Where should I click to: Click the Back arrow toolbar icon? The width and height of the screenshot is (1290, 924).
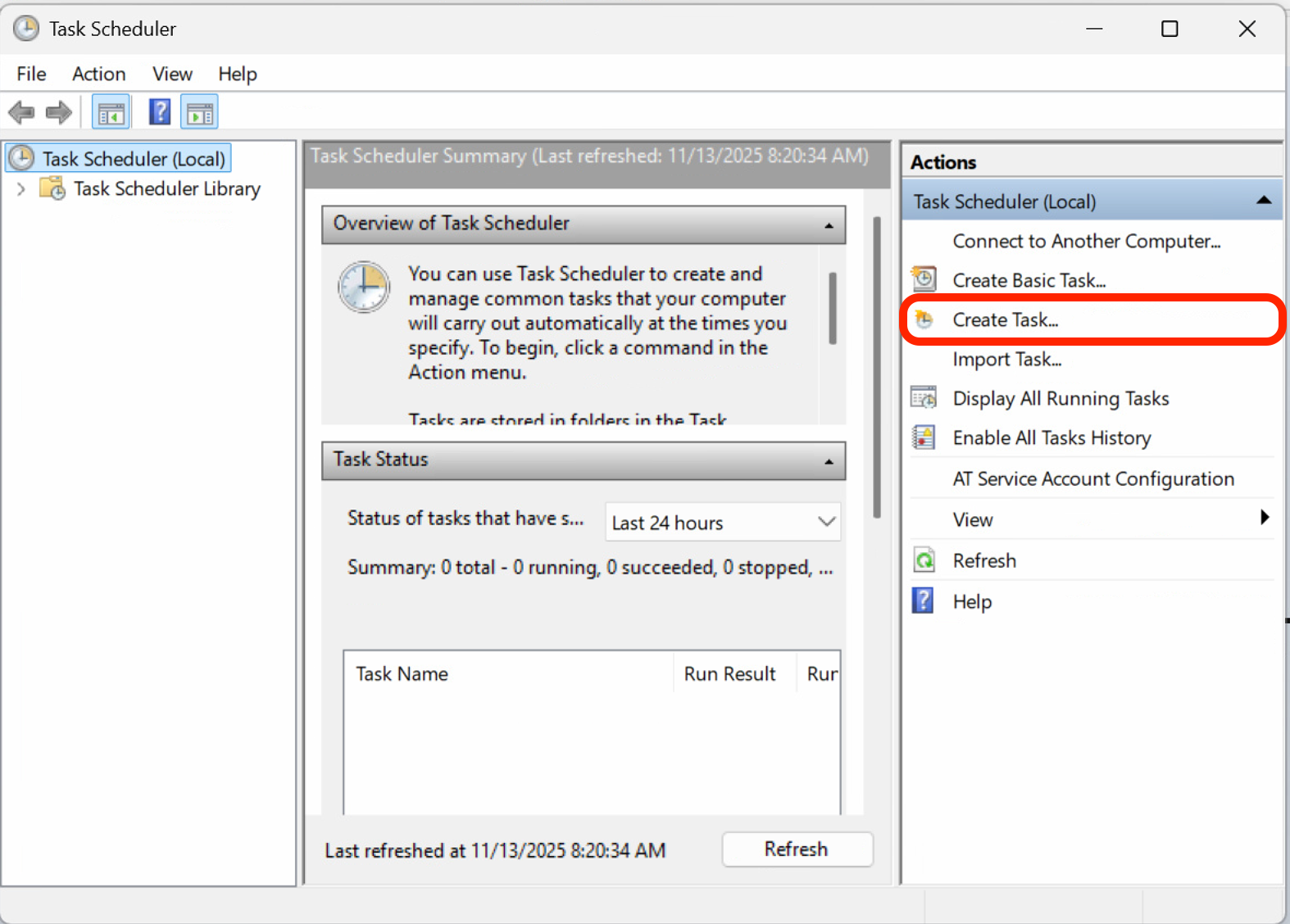click(x=21, y=112)
